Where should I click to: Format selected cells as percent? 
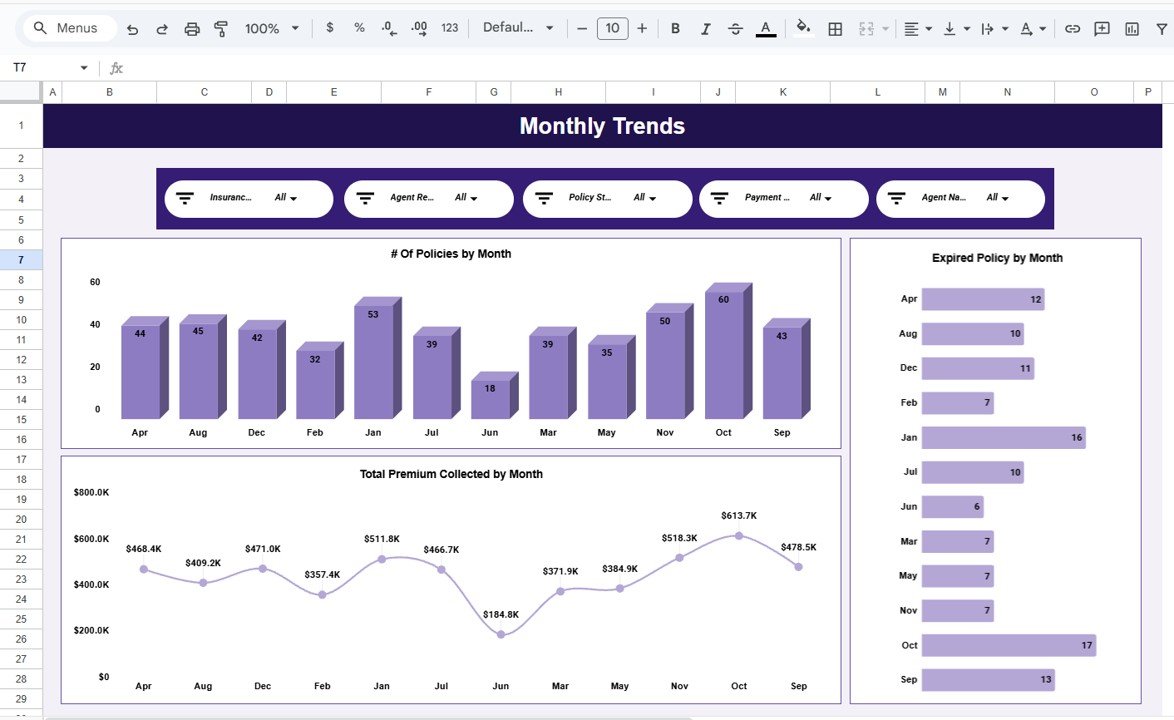tap(359, 28)
